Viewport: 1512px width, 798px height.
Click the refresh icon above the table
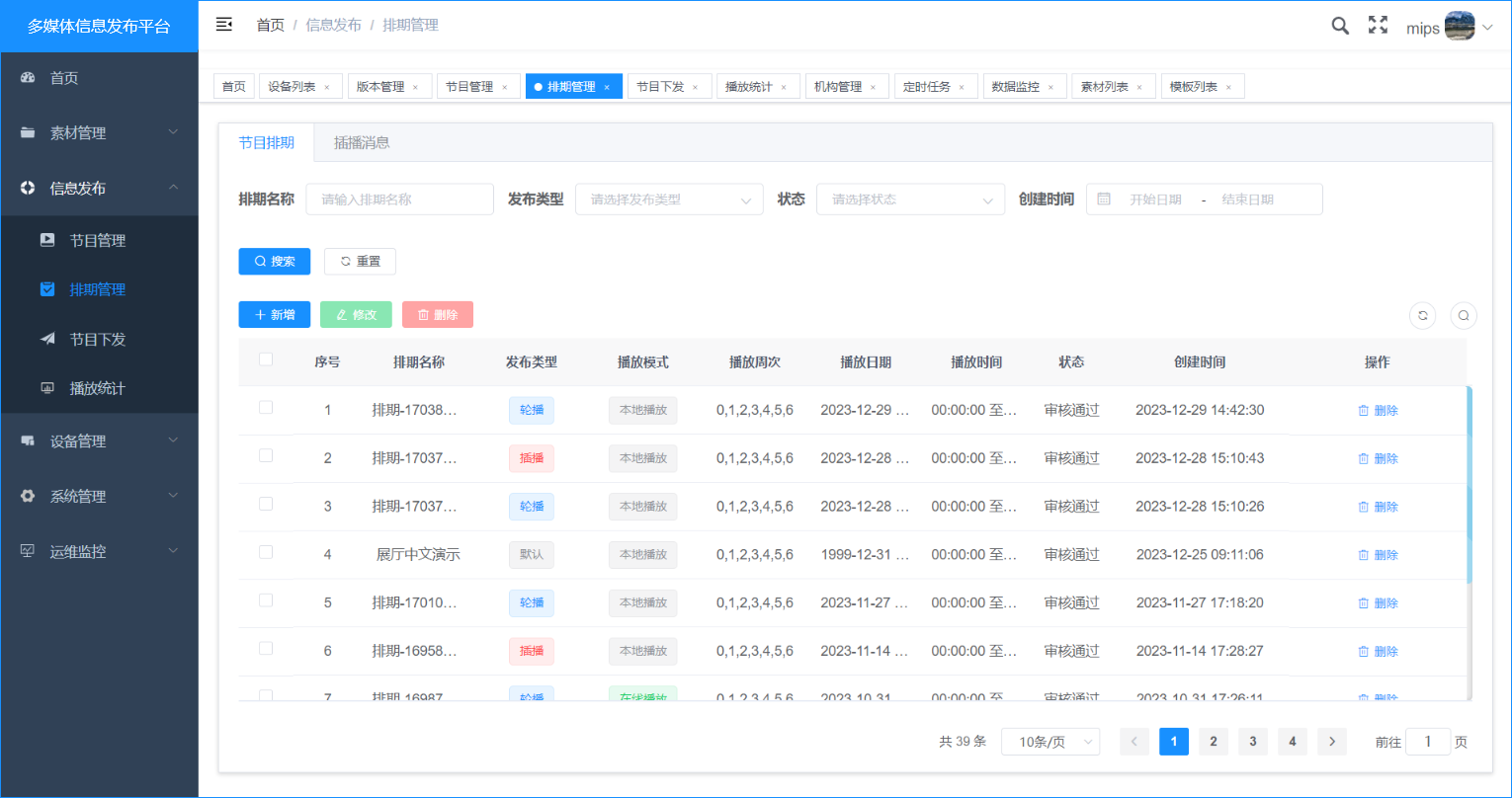1422,314
